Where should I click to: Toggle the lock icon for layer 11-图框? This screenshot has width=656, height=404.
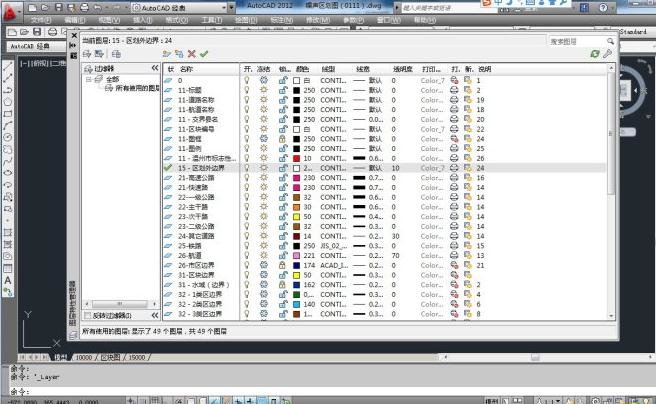click(283, 138)
